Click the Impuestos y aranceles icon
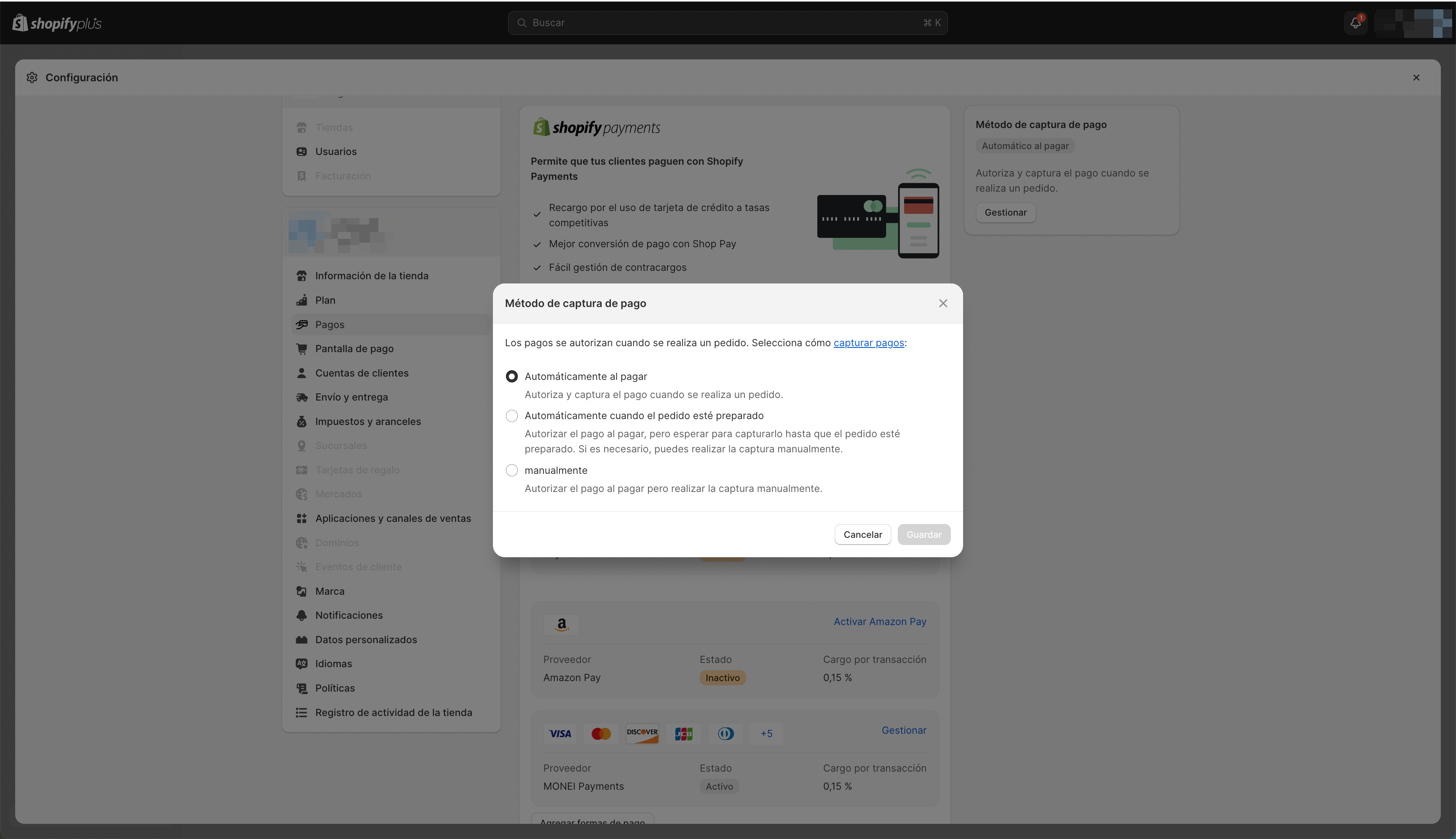The height and width of the screenshot is (839, 1456). (302, 421)
